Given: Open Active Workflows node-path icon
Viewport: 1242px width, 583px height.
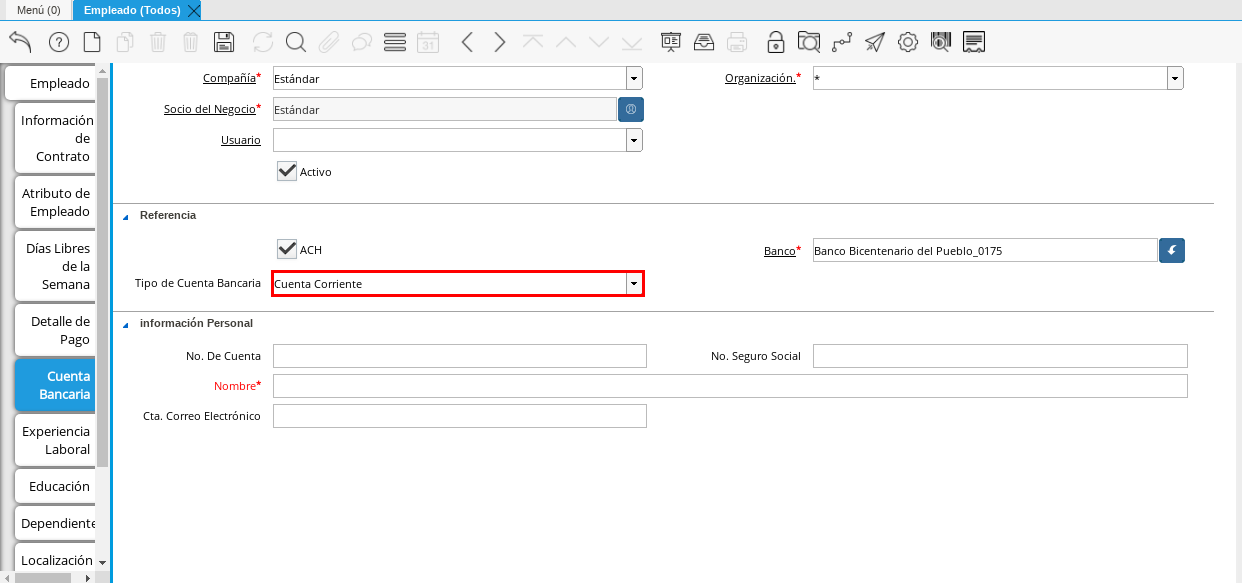Looking at the screenshot, I should [842, 42].
